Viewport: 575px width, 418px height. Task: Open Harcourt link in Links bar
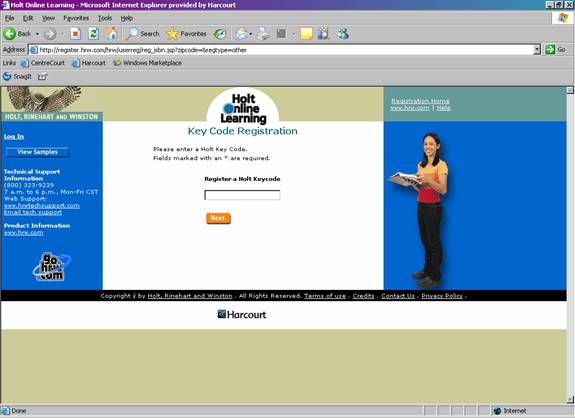89,63
